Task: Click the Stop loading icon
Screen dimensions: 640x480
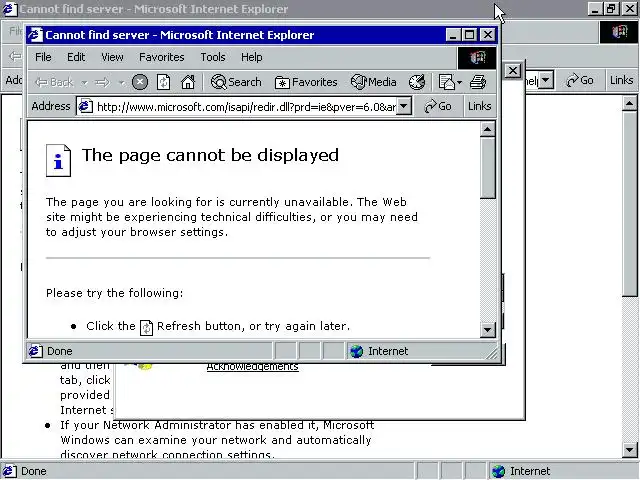Action: click(140, 82)
